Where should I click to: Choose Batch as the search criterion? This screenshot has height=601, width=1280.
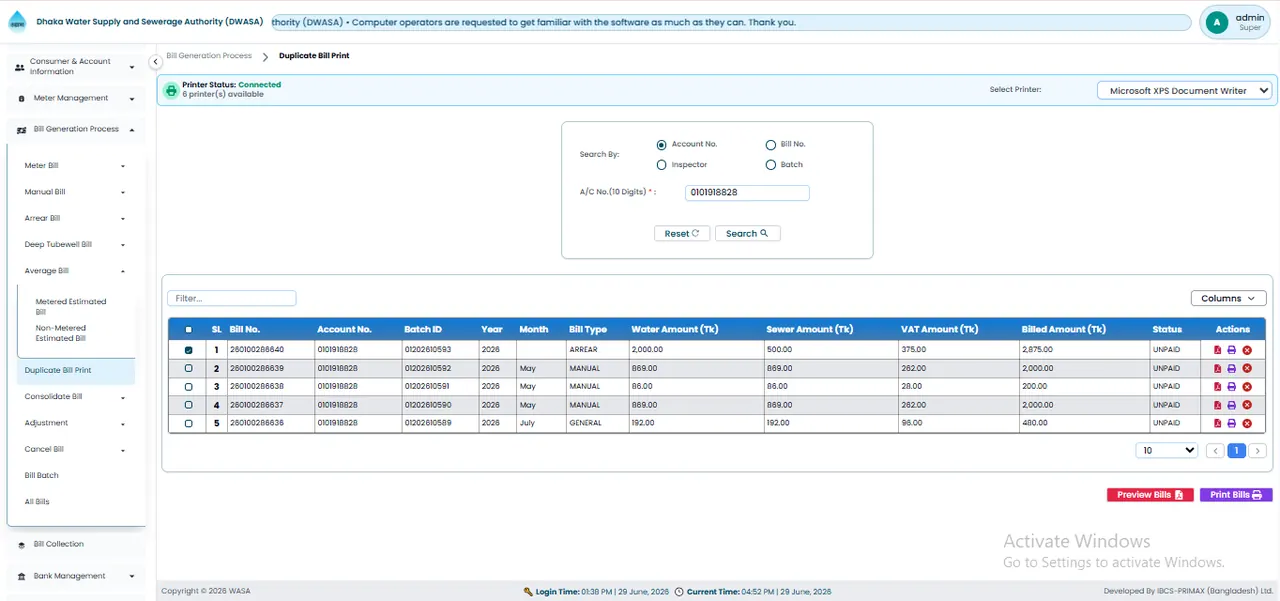click(771, 164)
